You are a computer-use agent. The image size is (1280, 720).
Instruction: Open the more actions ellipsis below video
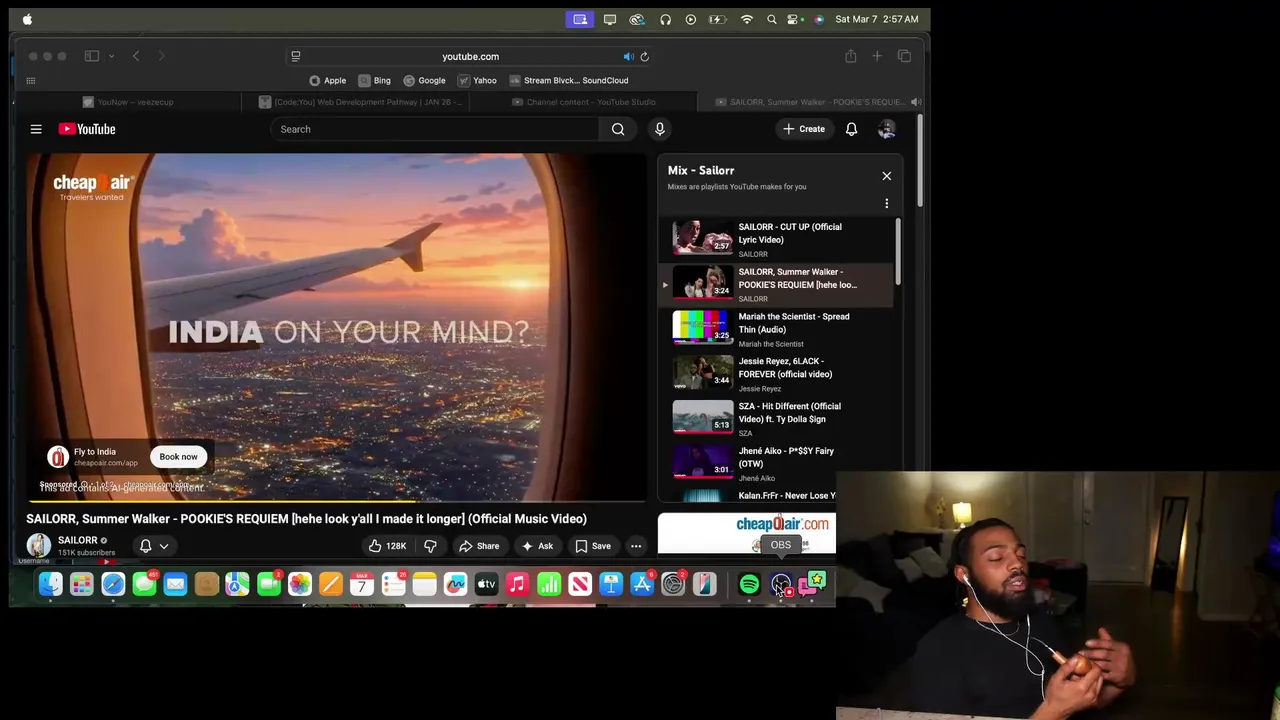click(x=636, y=546)
